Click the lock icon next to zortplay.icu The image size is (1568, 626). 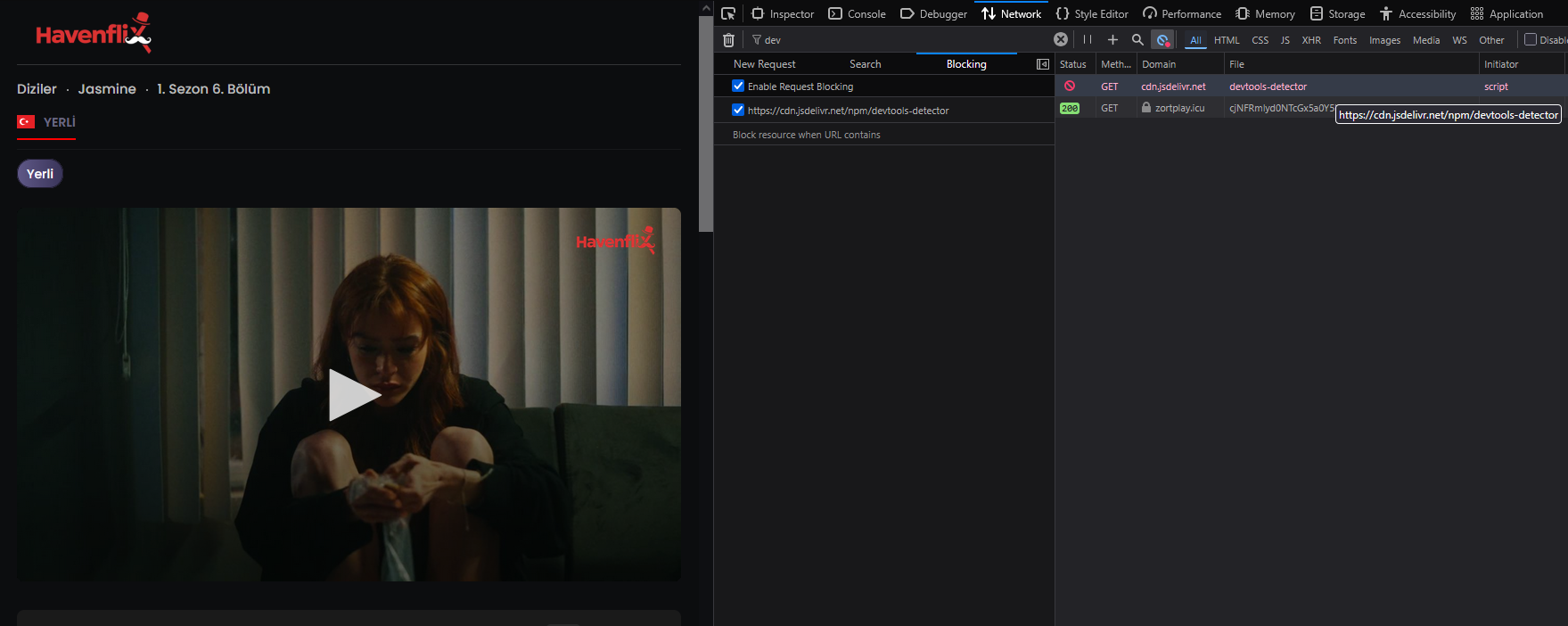pyautogui.click(x=1146, y=107)
